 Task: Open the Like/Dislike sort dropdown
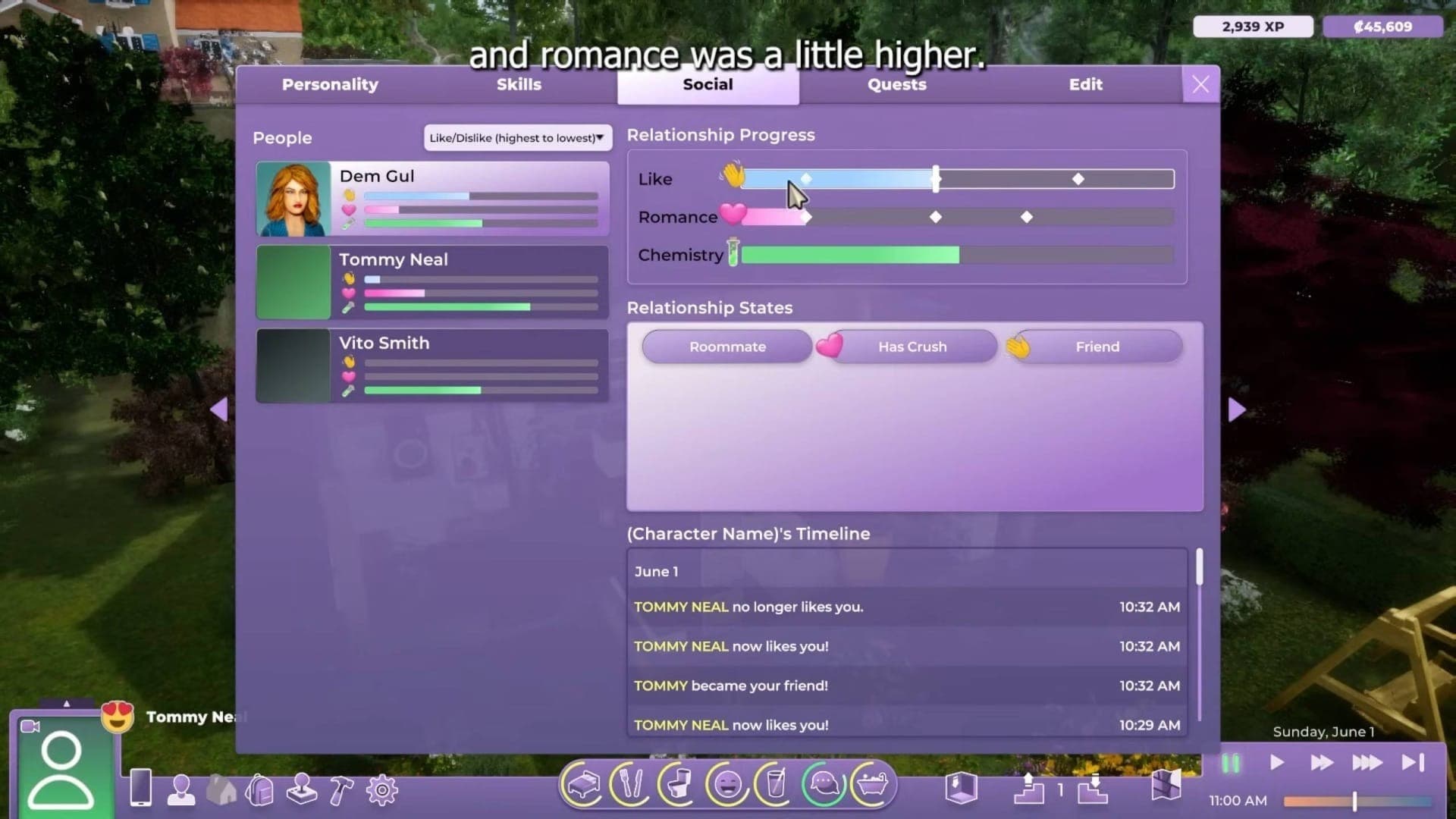point(517,138)
